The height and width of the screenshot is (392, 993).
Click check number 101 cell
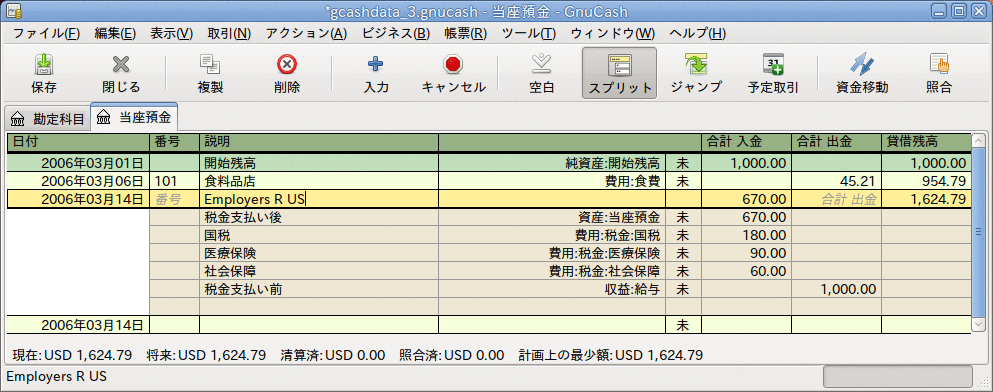174,181
